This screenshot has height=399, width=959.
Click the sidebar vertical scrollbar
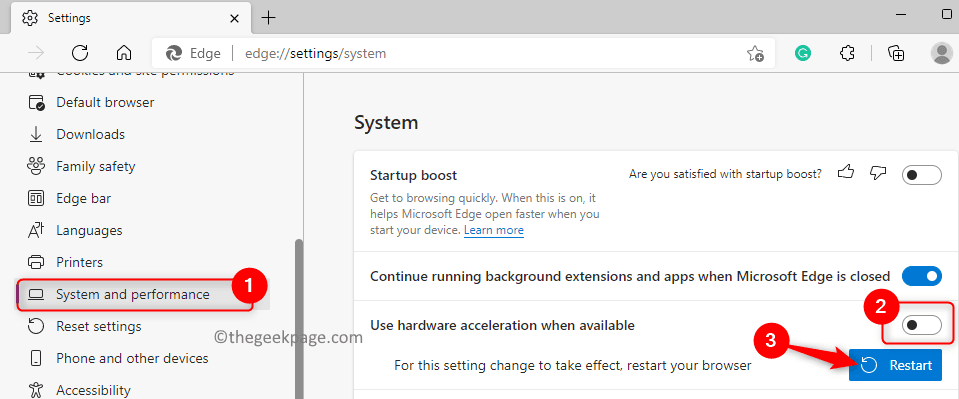pyautogui.click(x=299, y=318)
